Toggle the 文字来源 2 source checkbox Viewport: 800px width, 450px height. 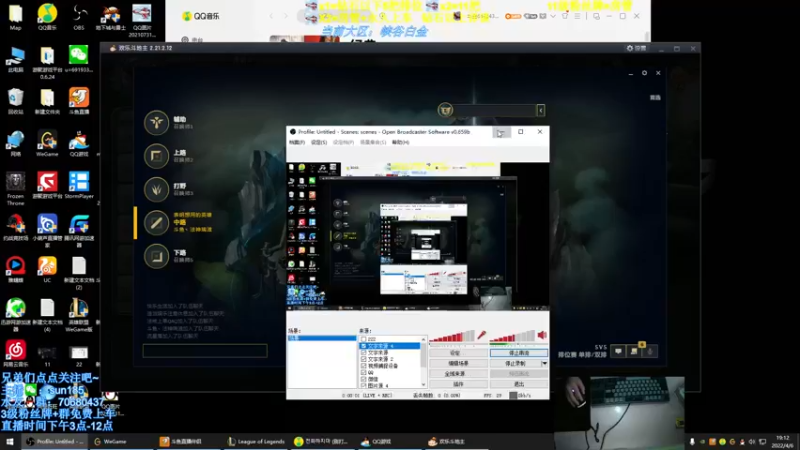click(364, 359)
